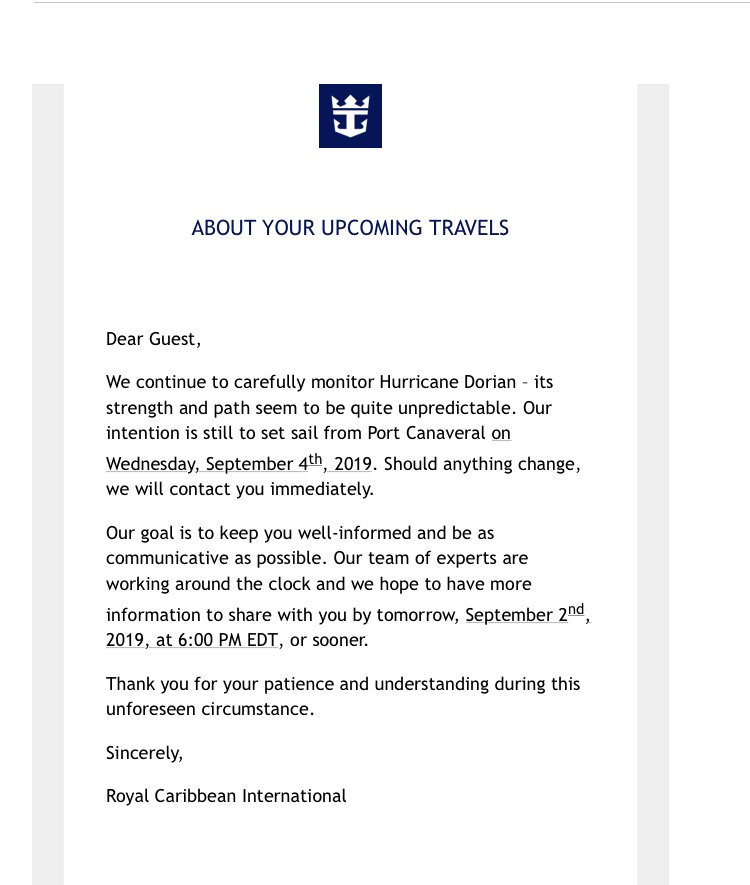Open the underlined 'September 2nd' date link
Image resolution: width=750 pixels, height=885 pixels.
525,614
